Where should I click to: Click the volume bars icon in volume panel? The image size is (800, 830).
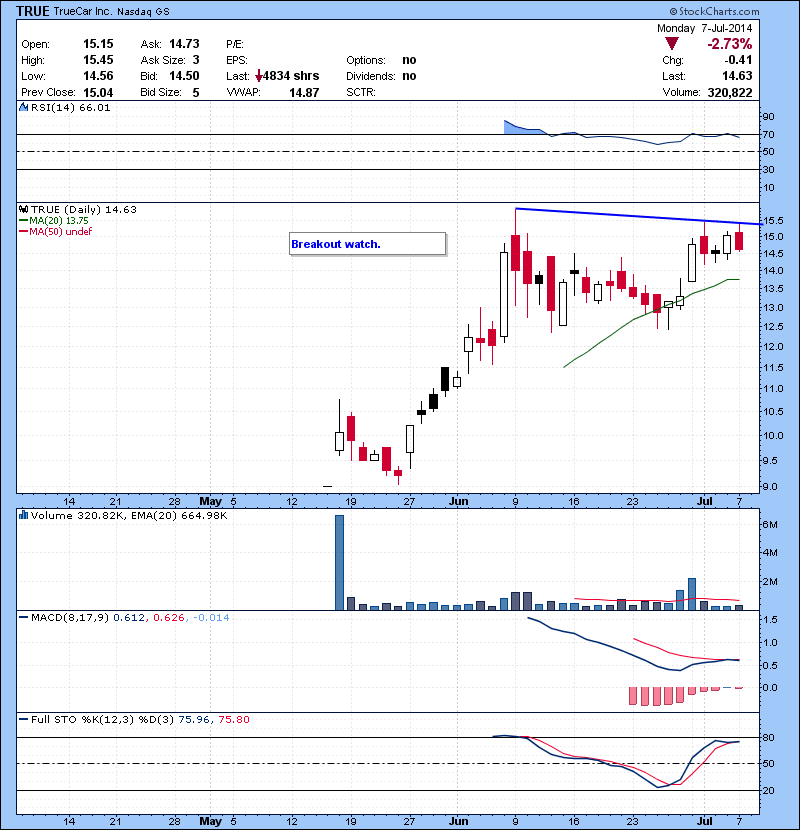23,515
